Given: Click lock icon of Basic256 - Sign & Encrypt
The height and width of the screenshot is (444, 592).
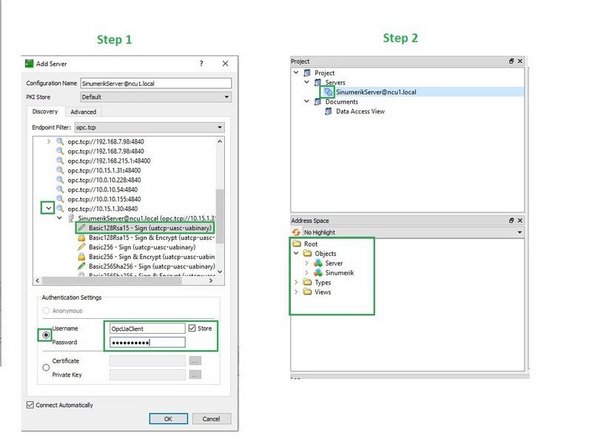Looking at the screenshot, I should 82,257.
